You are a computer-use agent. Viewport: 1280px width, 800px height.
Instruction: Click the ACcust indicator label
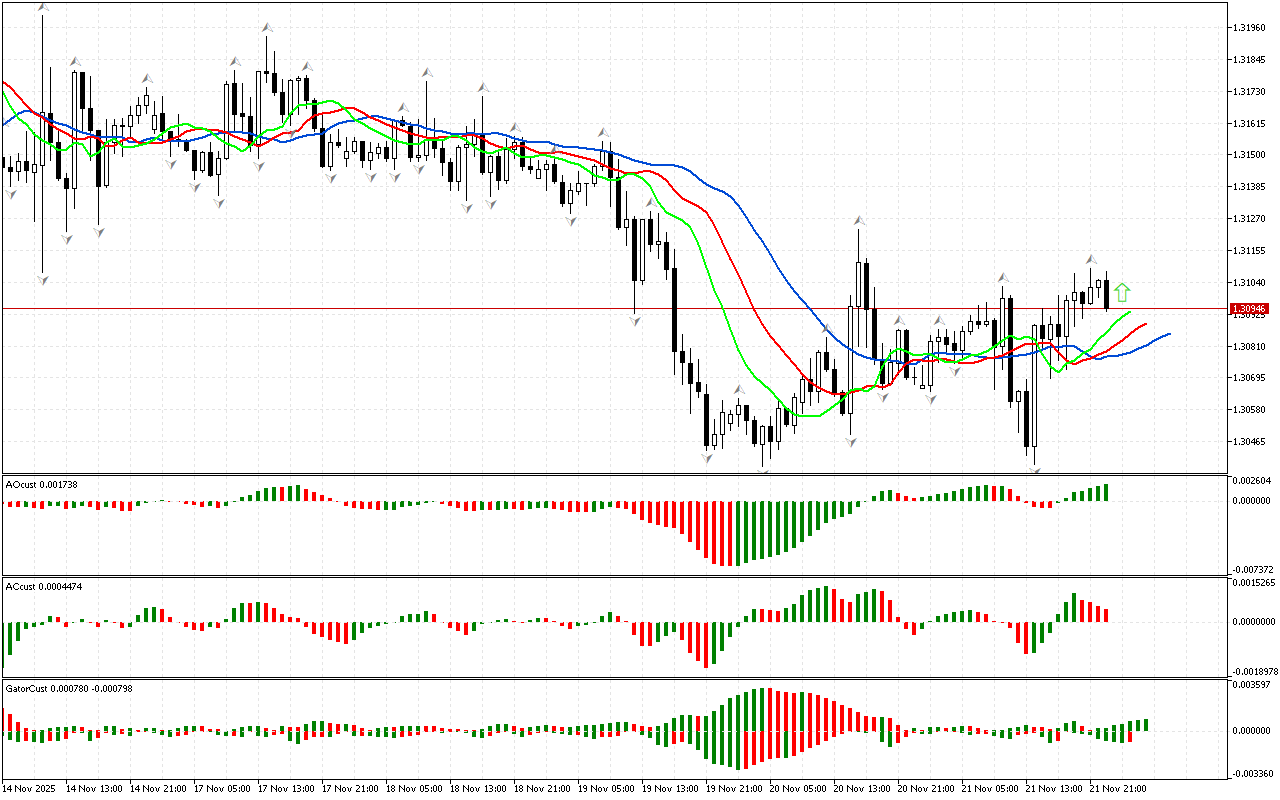[x=43, y=586]
